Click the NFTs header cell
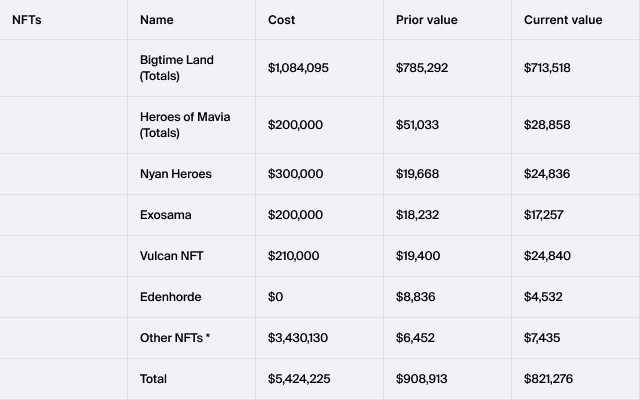640x400 pixels. tap(27, 20)
